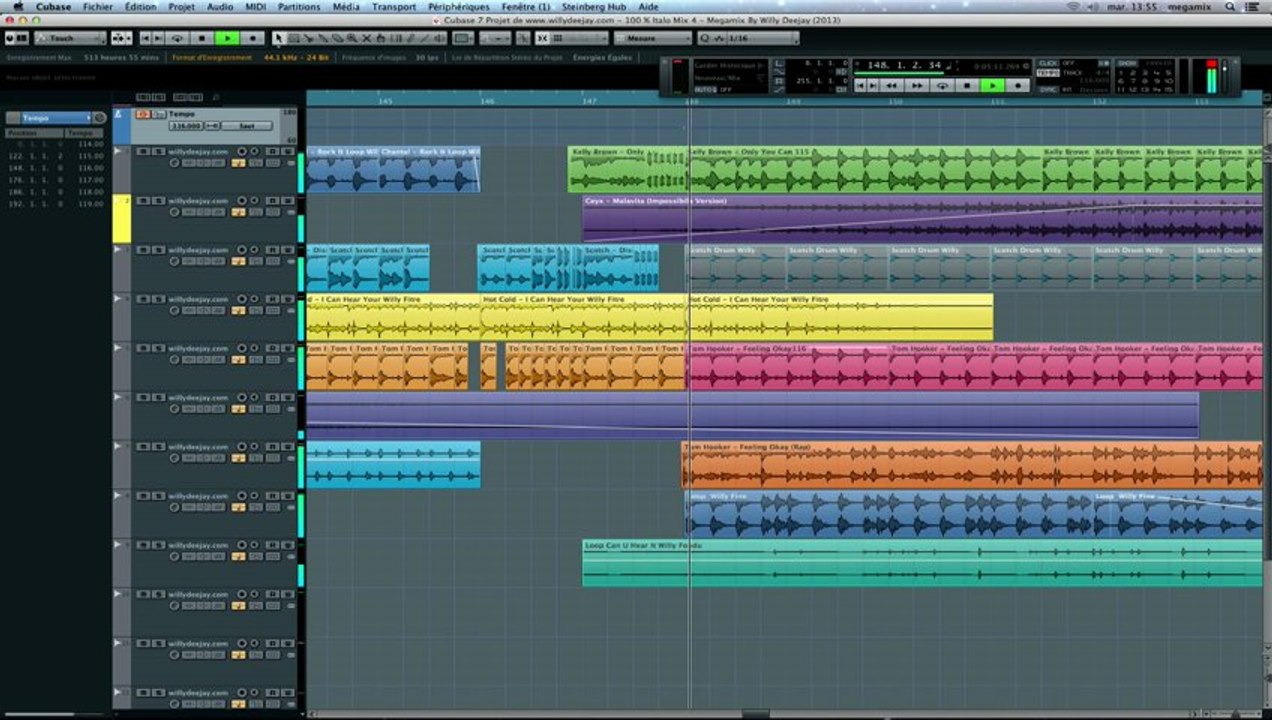Open the grid type dropdown beside Snap
Image resolution: width=1272 pixels, height=720 pixels.
pyautogui.click(x=580, y=38)
